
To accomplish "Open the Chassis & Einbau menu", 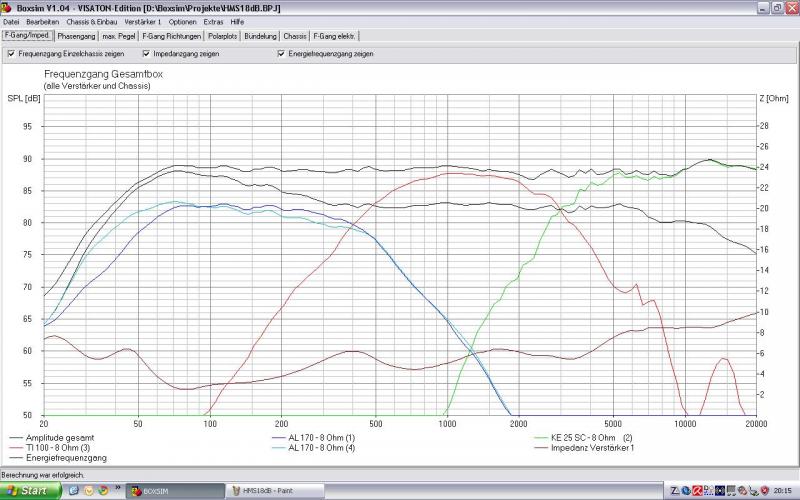I will point(91,21).
